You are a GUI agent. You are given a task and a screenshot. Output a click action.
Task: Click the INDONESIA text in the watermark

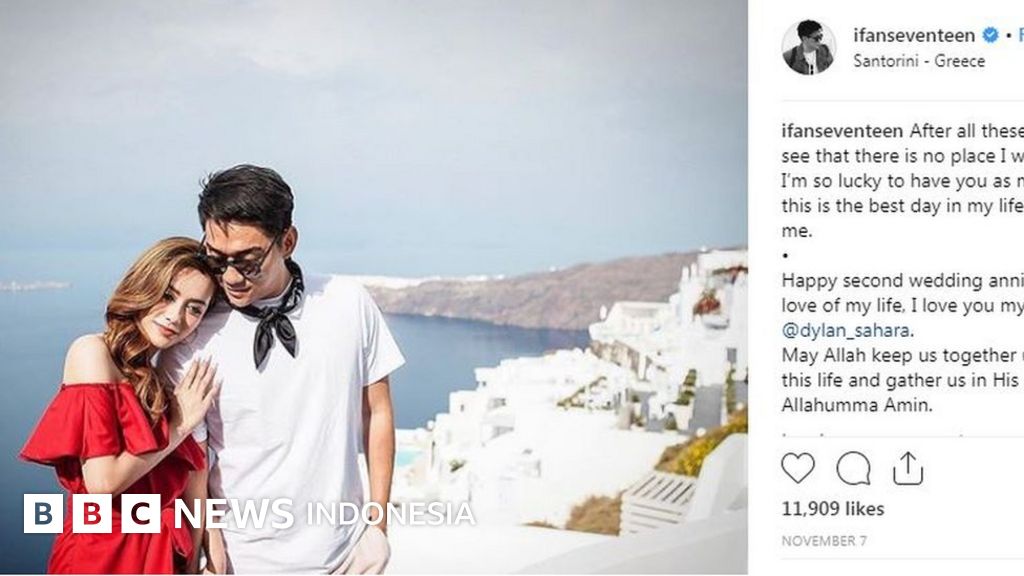[x=390, y=514]
